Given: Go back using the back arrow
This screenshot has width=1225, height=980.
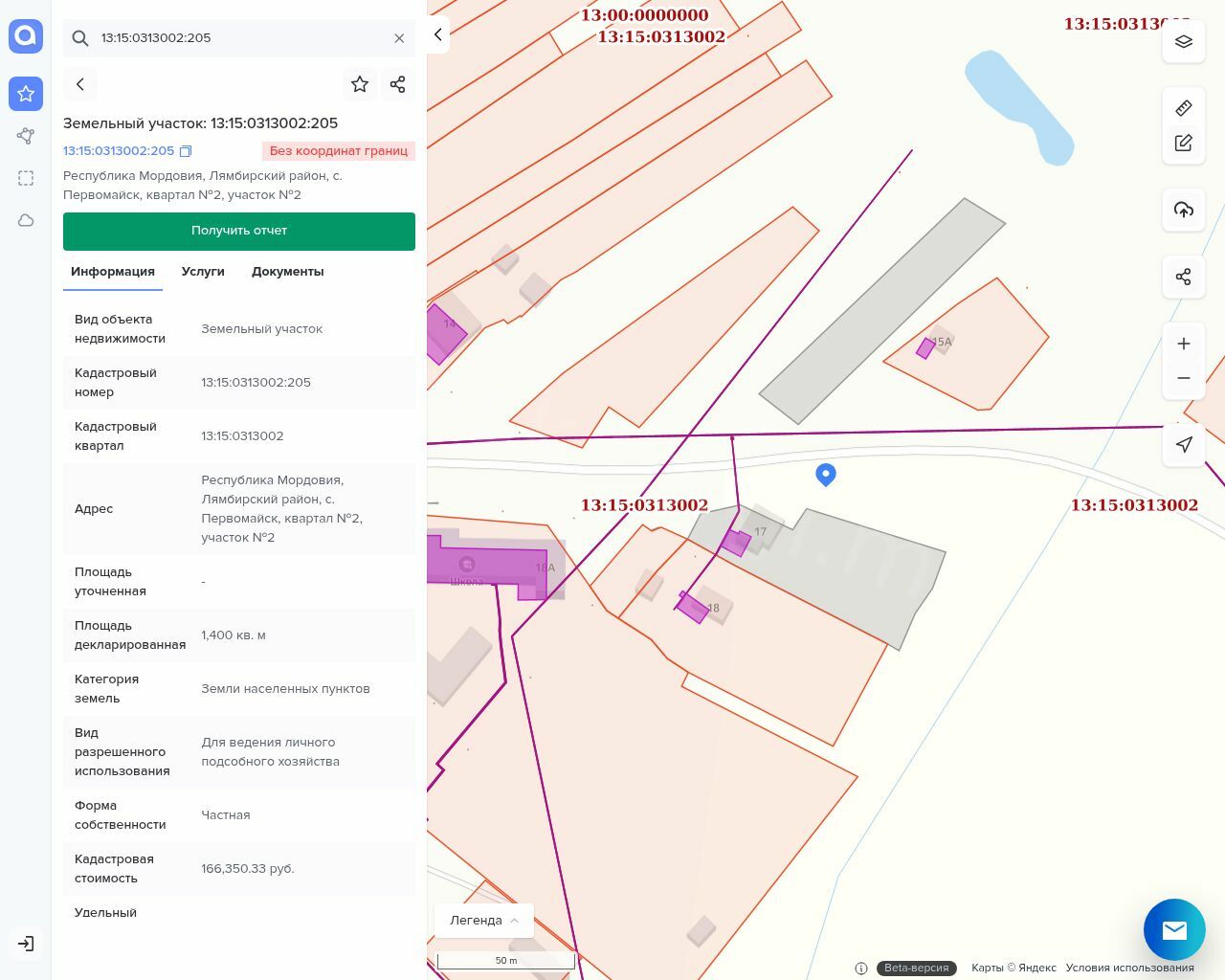Looking at the screenshot, I should [80, 84].
